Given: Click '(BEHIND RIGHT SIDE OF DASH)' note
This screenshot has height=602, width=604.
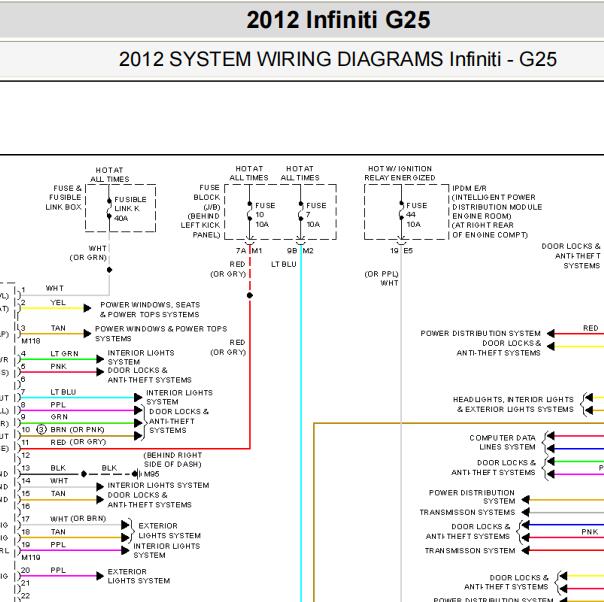Looking at the screenshot, I should pyautogui.click(x=173, y=459).
